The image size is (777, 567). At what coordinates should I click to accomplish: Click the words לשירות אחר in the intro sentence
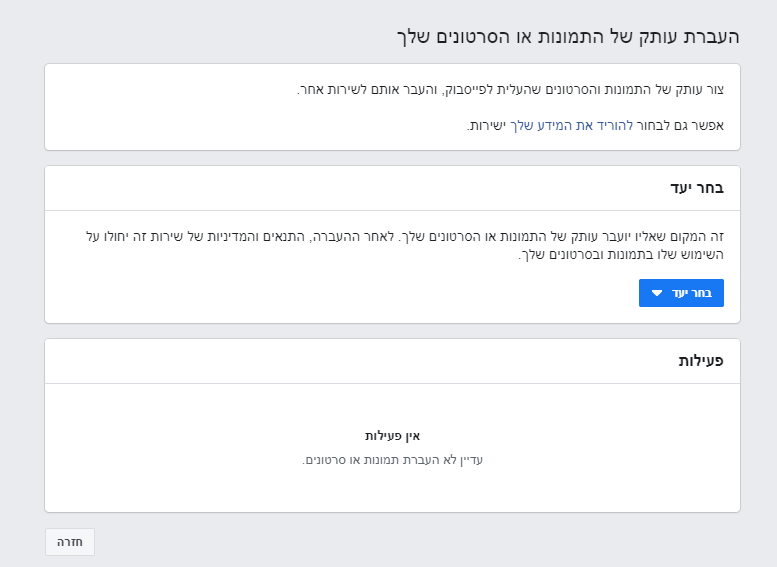click(x=331, y=90)
